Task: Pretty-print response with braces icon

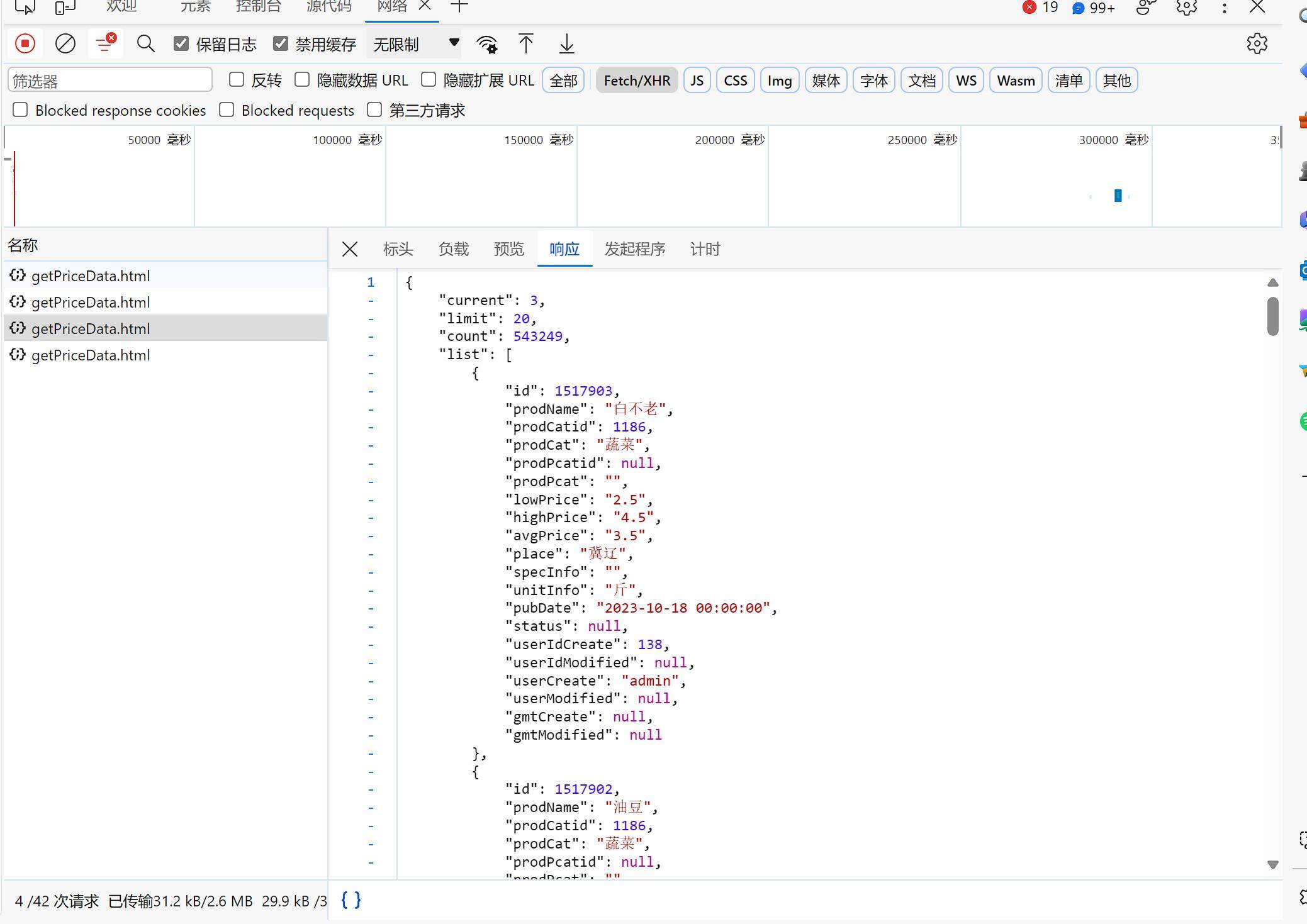Action: 351,900
